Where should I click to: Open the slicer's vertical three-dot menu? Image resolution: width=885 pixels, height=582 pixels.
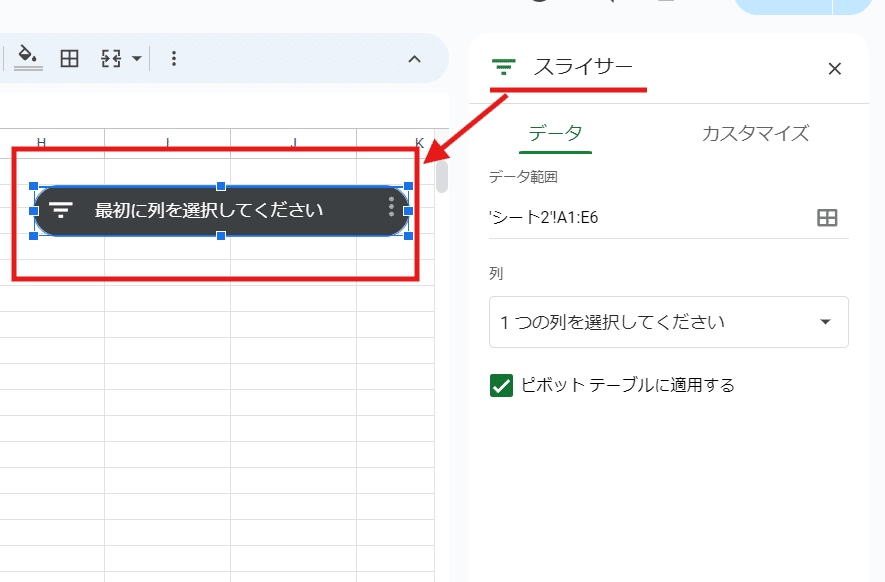[x=391, y=207]
